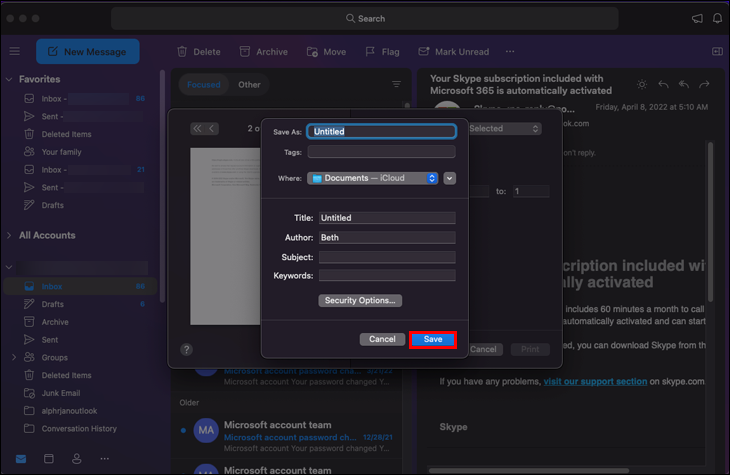This screenshot has height=475, width=730.
Task: Click the Archive toolbar button
Action: pos(262,52)
